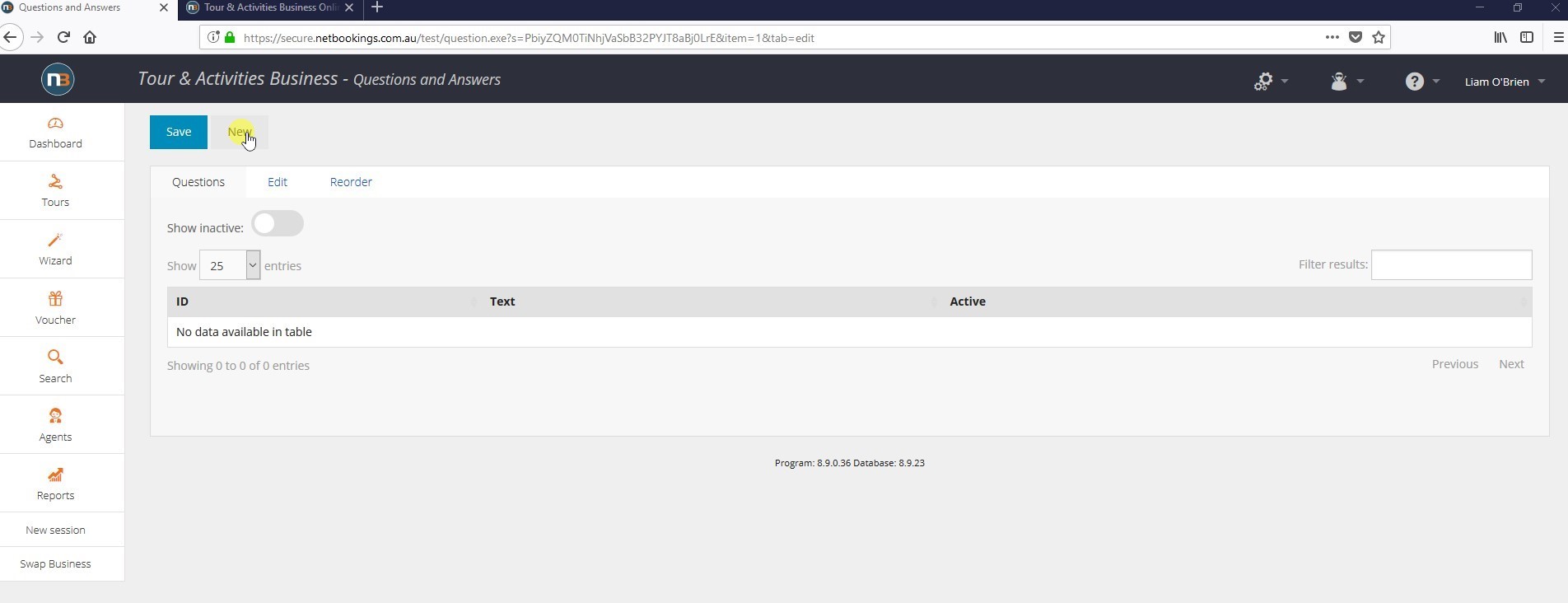This screenshot has height=603, width=1568.
Task: Open the Show 25 entries dropdown
Action: 230,265
